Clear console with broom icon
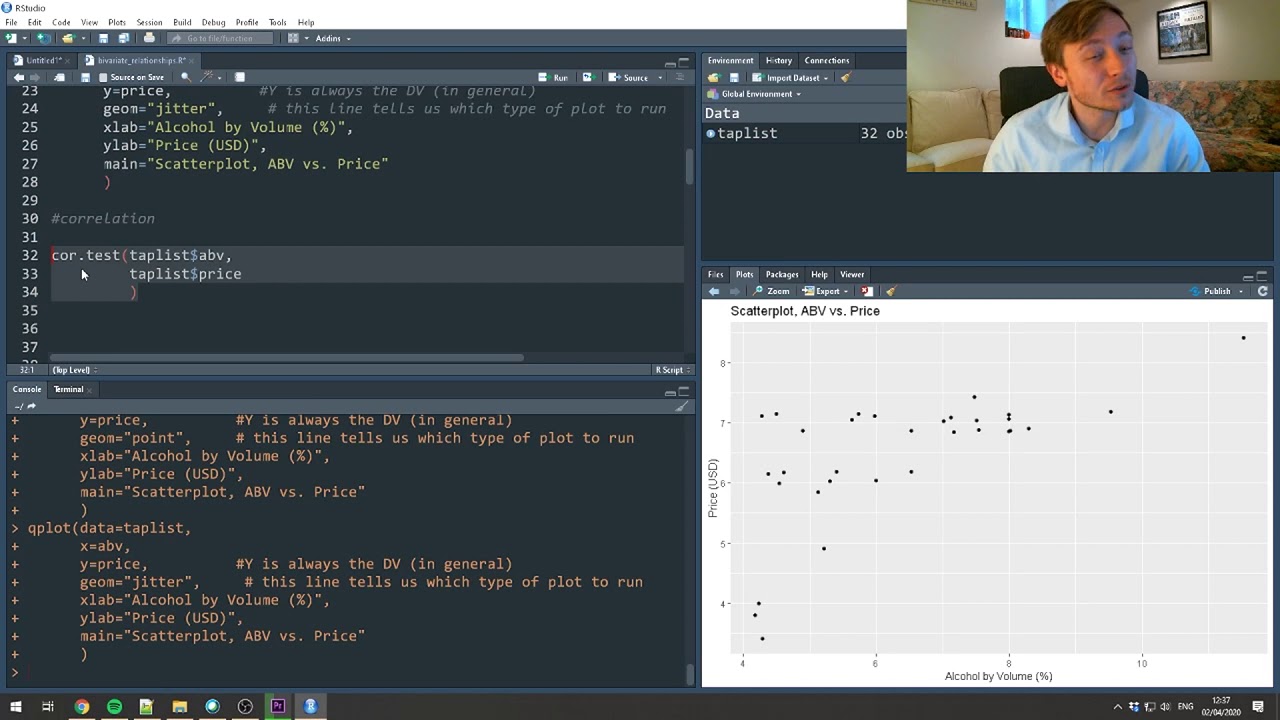1280x720 pixels. [682, 406]
